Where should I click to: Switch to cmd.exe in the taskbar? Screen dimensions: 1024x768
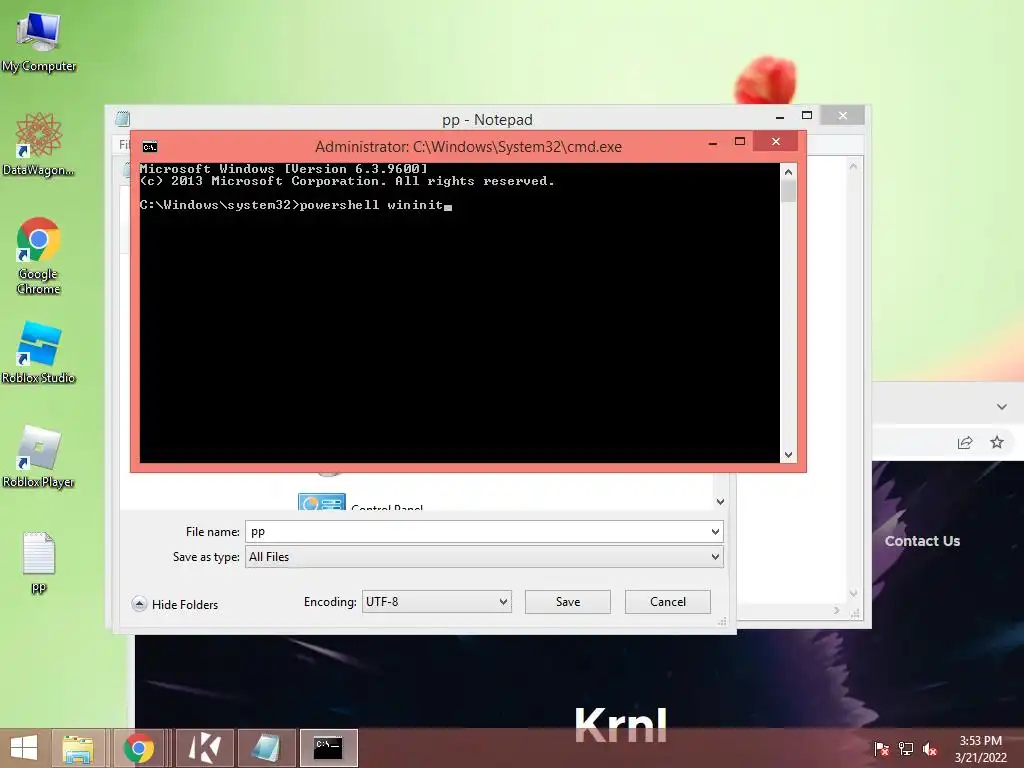point(328,748)
